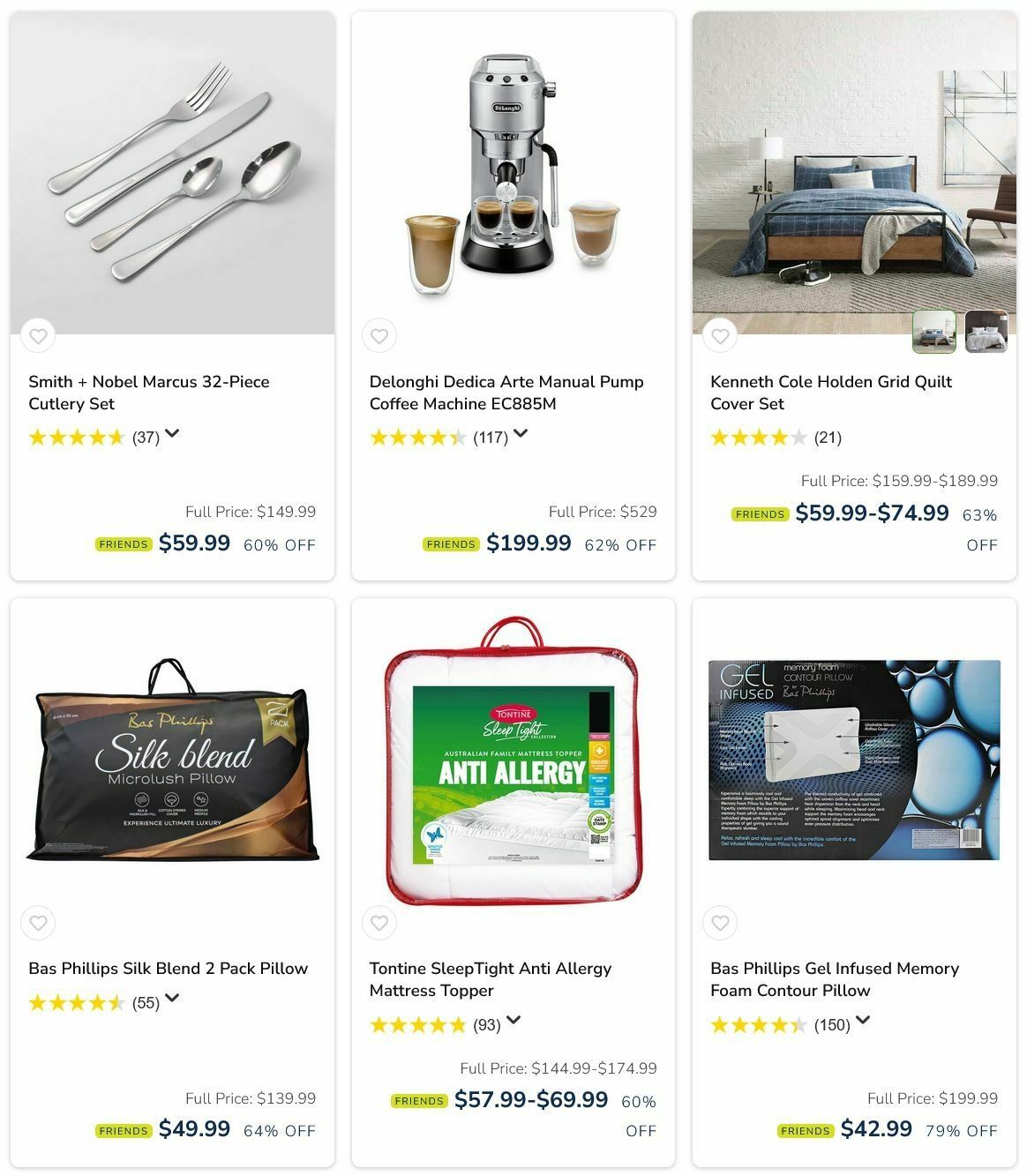Open rating details beside (150) reviews

click(863, 1021)
